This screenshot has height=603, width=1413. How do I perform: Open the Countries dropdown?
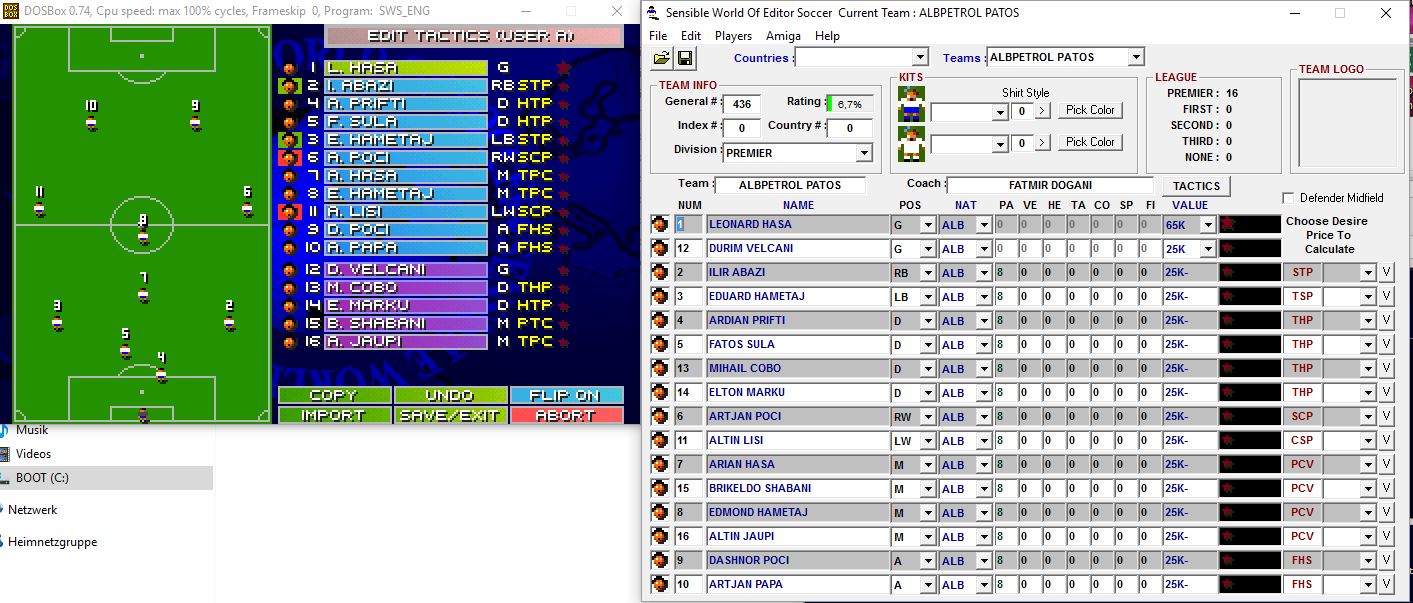coord(919,58)
